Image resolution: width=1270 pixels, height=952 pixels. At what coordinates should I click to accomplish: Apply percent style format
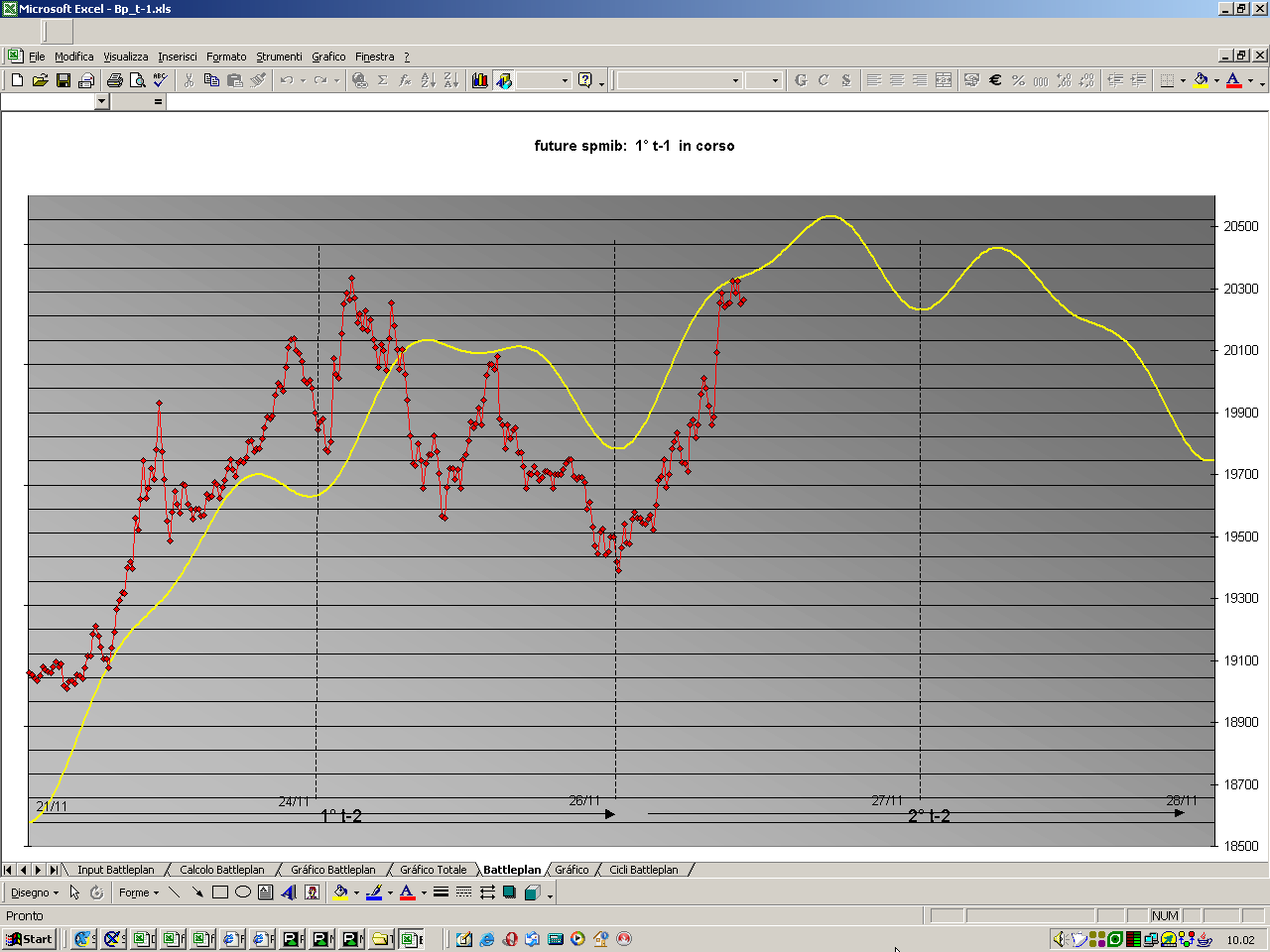pyautogui.click(x=1018, y=80)
